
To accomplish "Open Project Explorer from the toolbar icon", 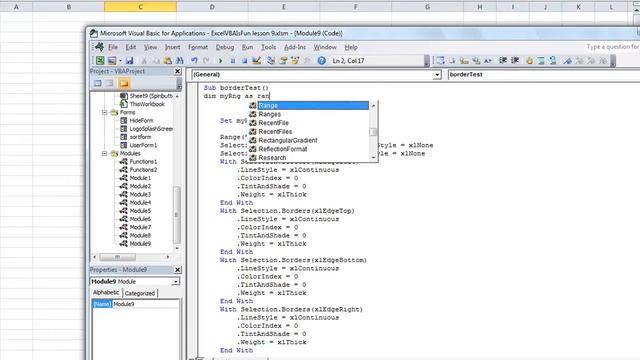I will [271, 61].
